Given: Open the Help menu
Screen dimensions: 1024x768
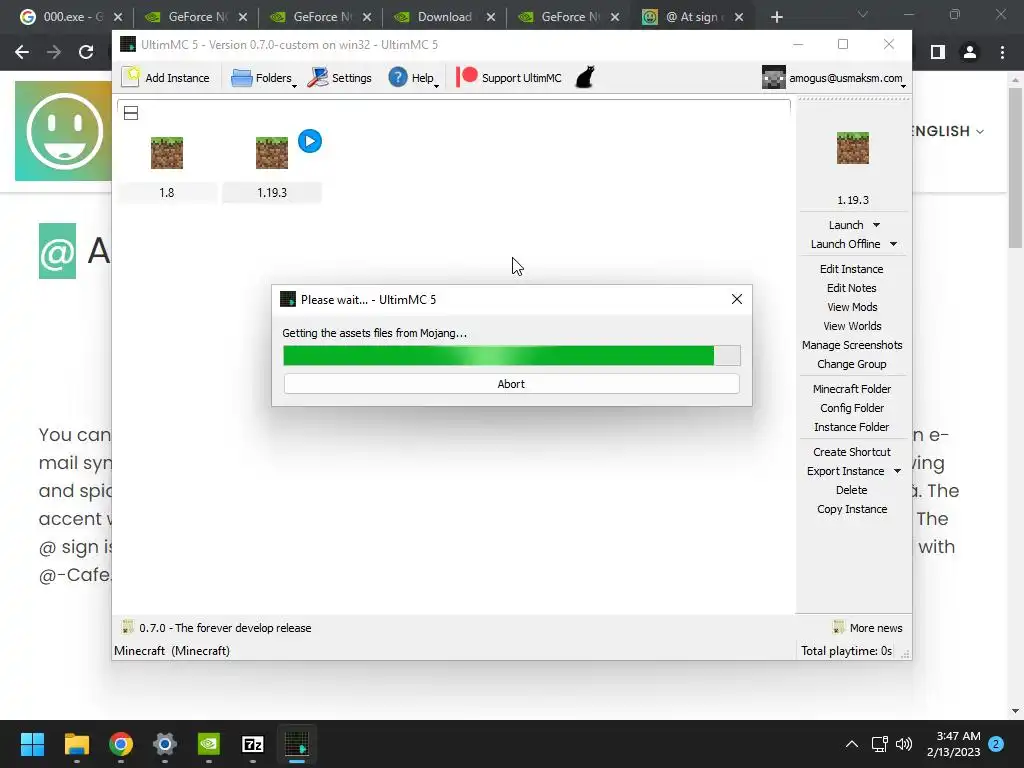Looking at the screenshot, I should click(413, 78).
